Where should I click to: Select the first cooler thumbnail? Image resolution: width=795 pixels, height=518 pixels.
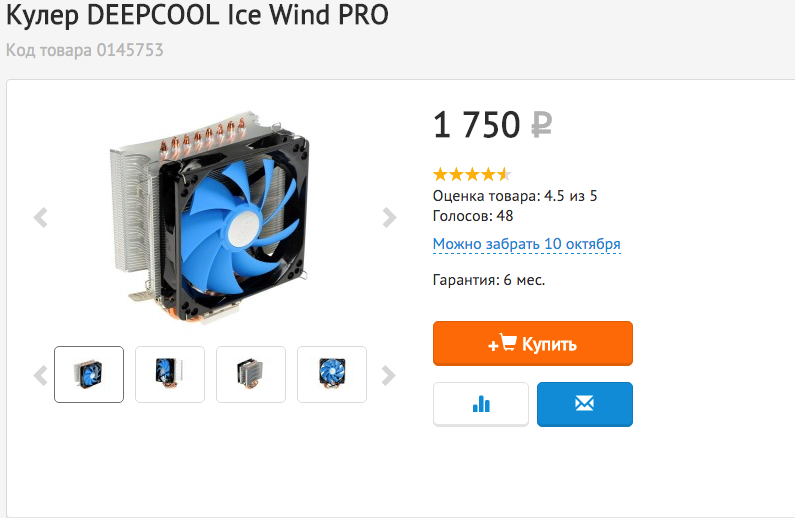point(89,375)
